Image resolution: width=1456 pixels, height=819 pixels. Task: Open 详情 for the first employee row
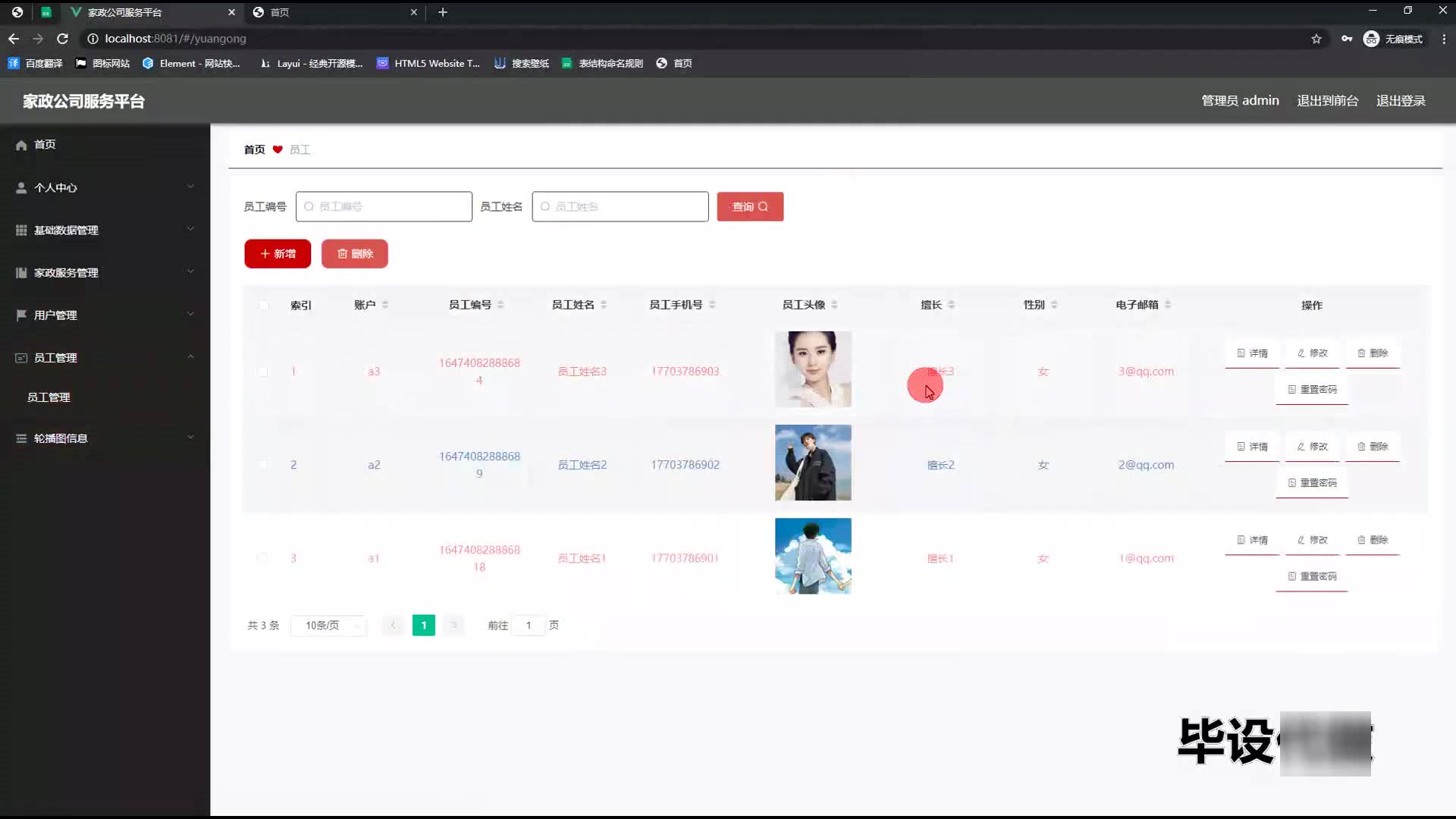point(1252,353)
